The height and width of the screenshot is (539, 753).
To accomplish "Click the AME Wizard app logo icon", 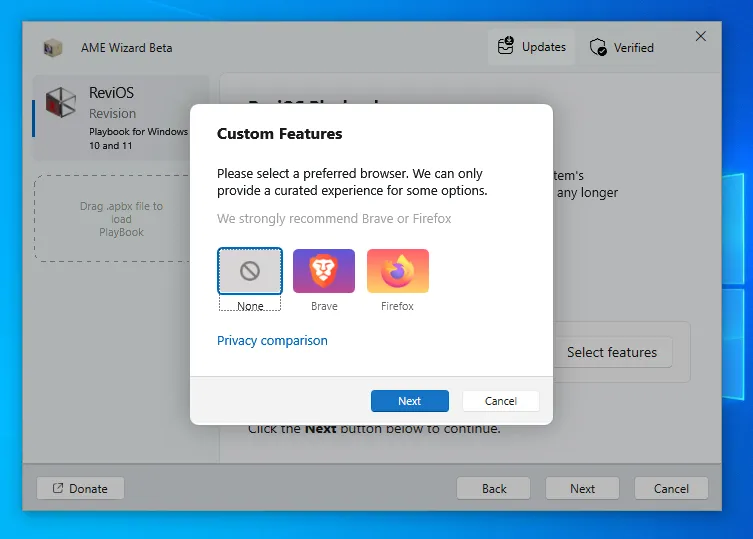I will (53, 48).
